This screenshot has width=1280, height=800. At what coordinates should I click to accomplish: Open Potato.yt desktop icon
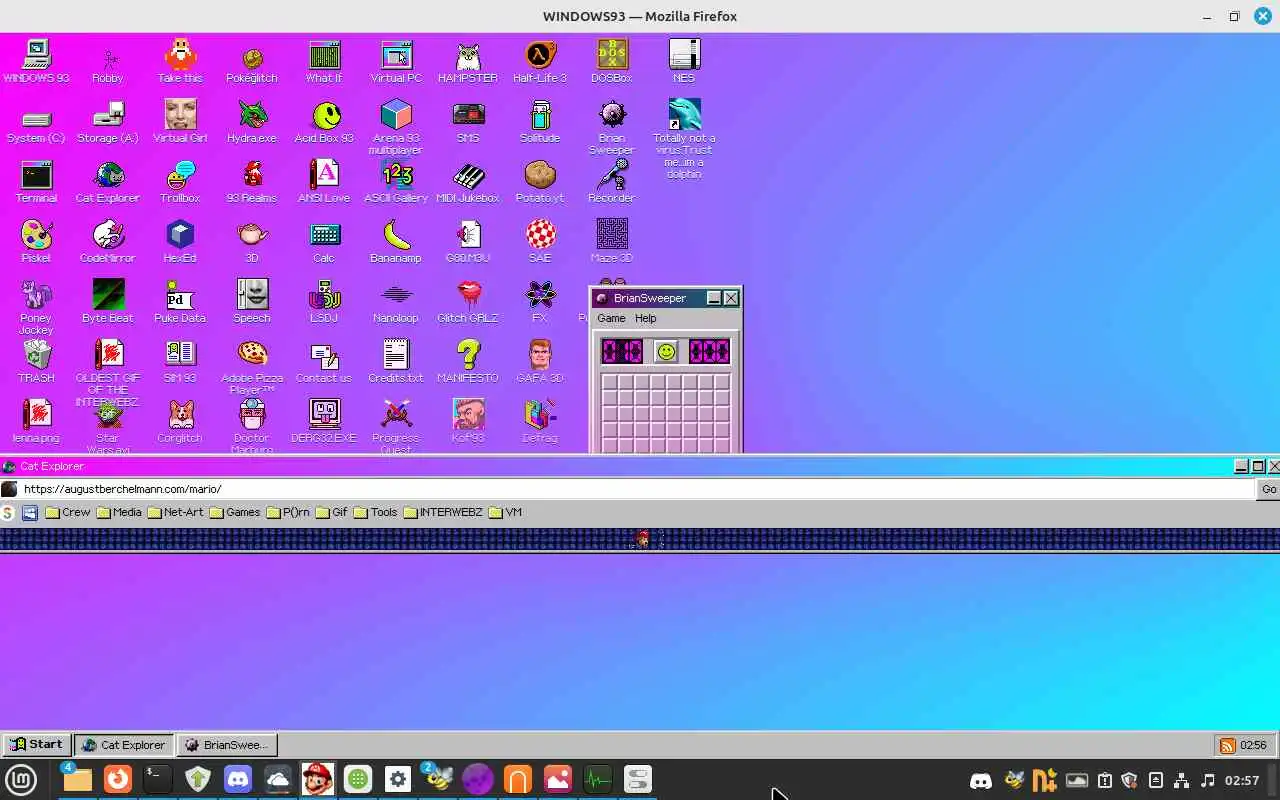tap(540, 181)
